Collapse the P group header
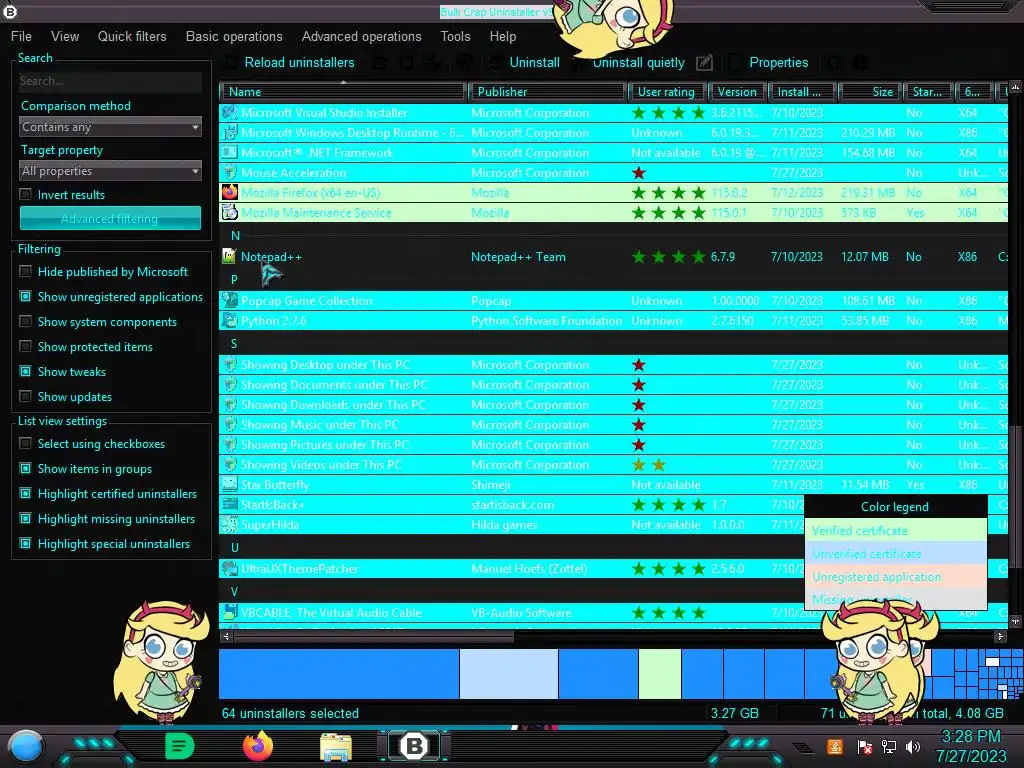 pyautogui.click(x=234, y=279)
